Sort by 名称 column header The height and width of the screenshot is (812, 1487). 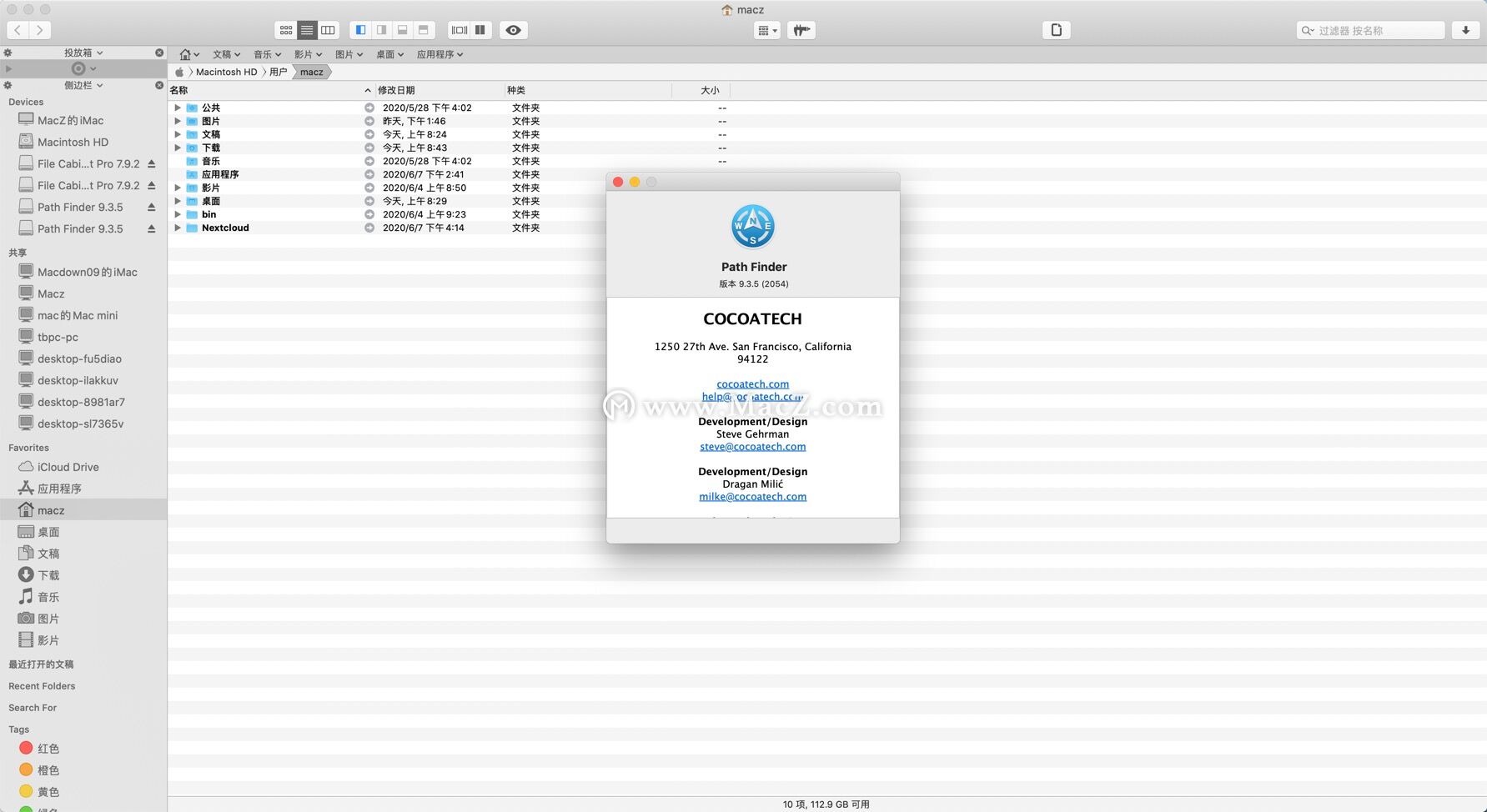tap(271, 90)
